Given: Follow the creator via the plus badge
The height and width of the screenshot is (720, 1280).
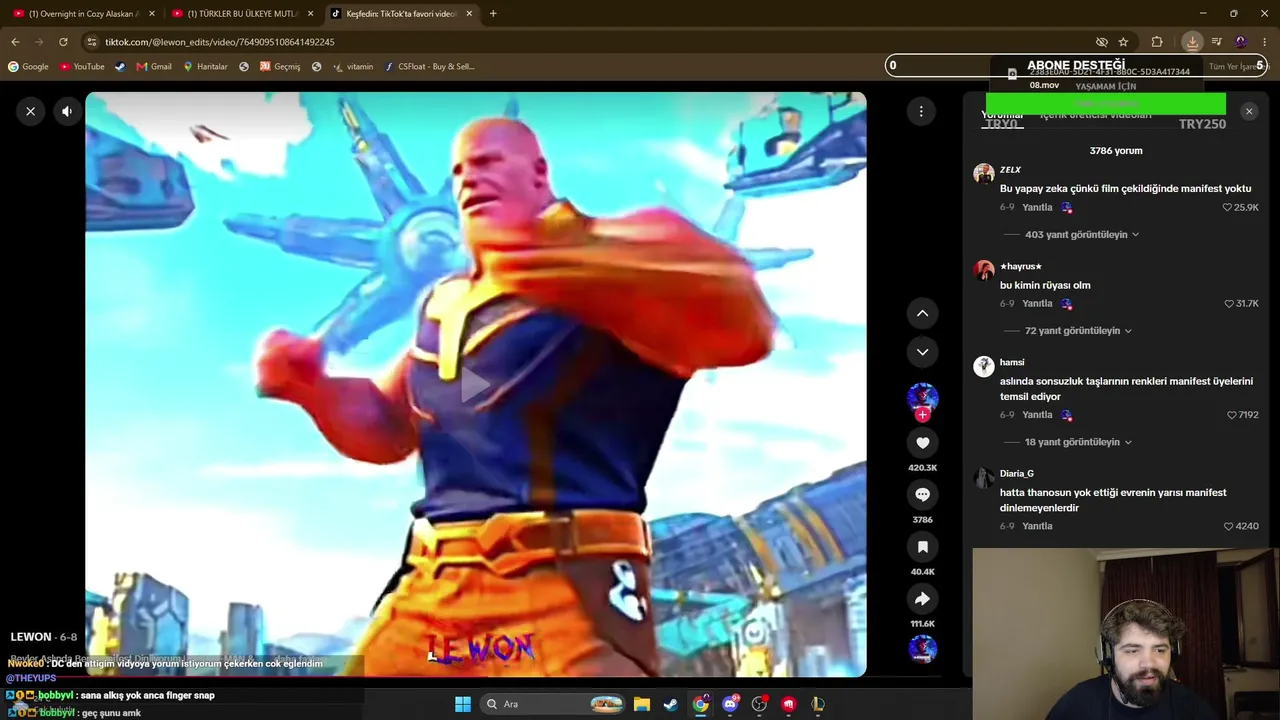Looking at the screenshot, I should coord(922,414).
